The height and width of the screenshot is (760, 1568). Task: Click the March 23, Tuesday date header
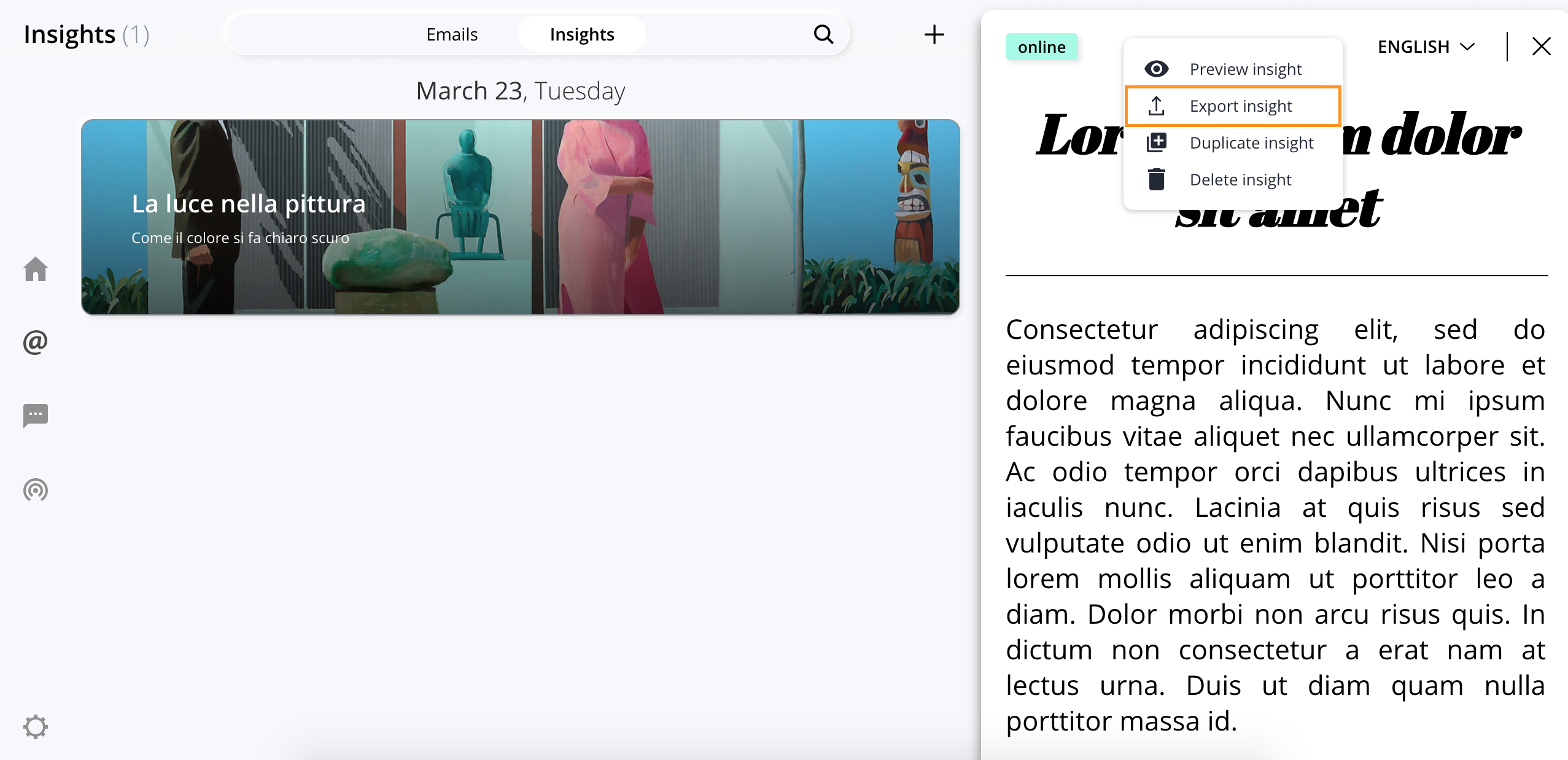(x=521, y=91)
